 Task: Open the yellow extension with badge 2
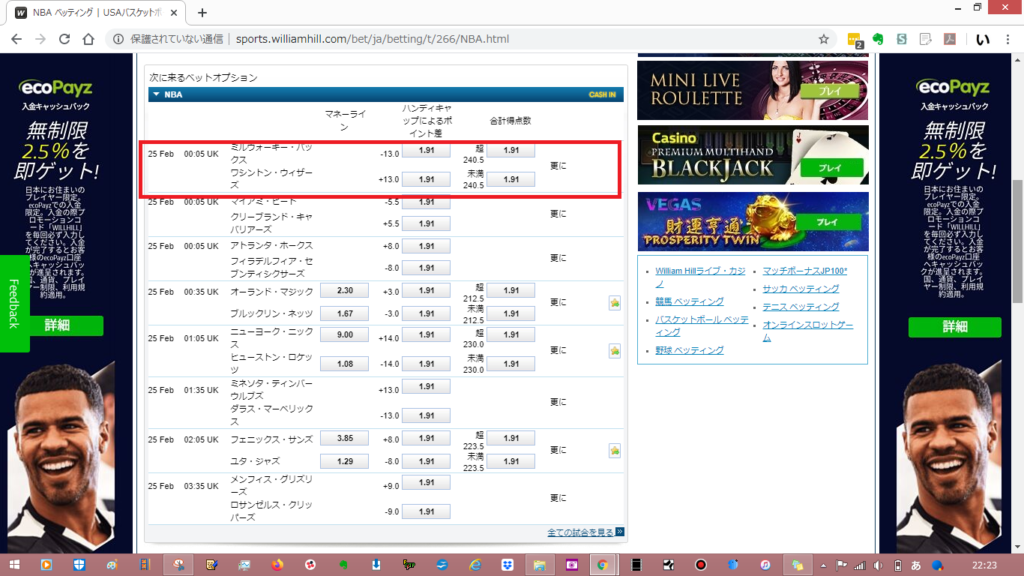(854, 40)
